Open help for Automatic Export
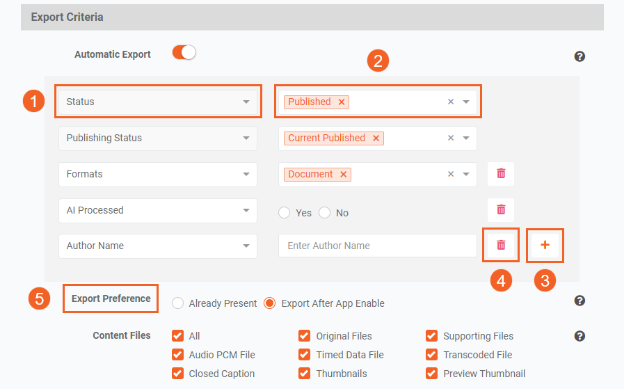Viewport: 624px width, 389px height. (x=579, y=57)
